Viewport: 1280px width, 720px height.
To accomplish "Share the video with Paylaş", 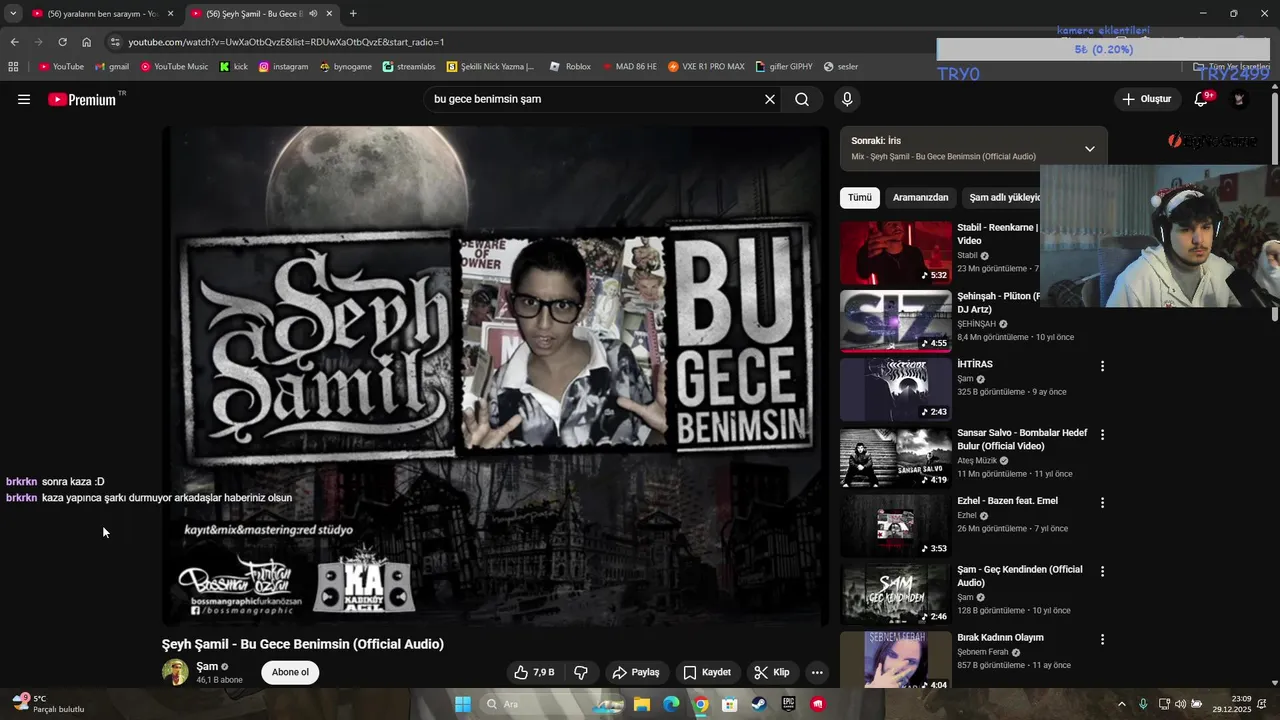I will click(x=636, y=672).
